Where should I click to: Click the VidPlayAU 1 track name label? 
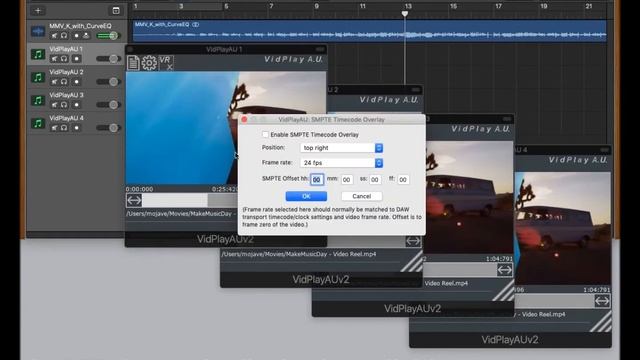point(66,49)
